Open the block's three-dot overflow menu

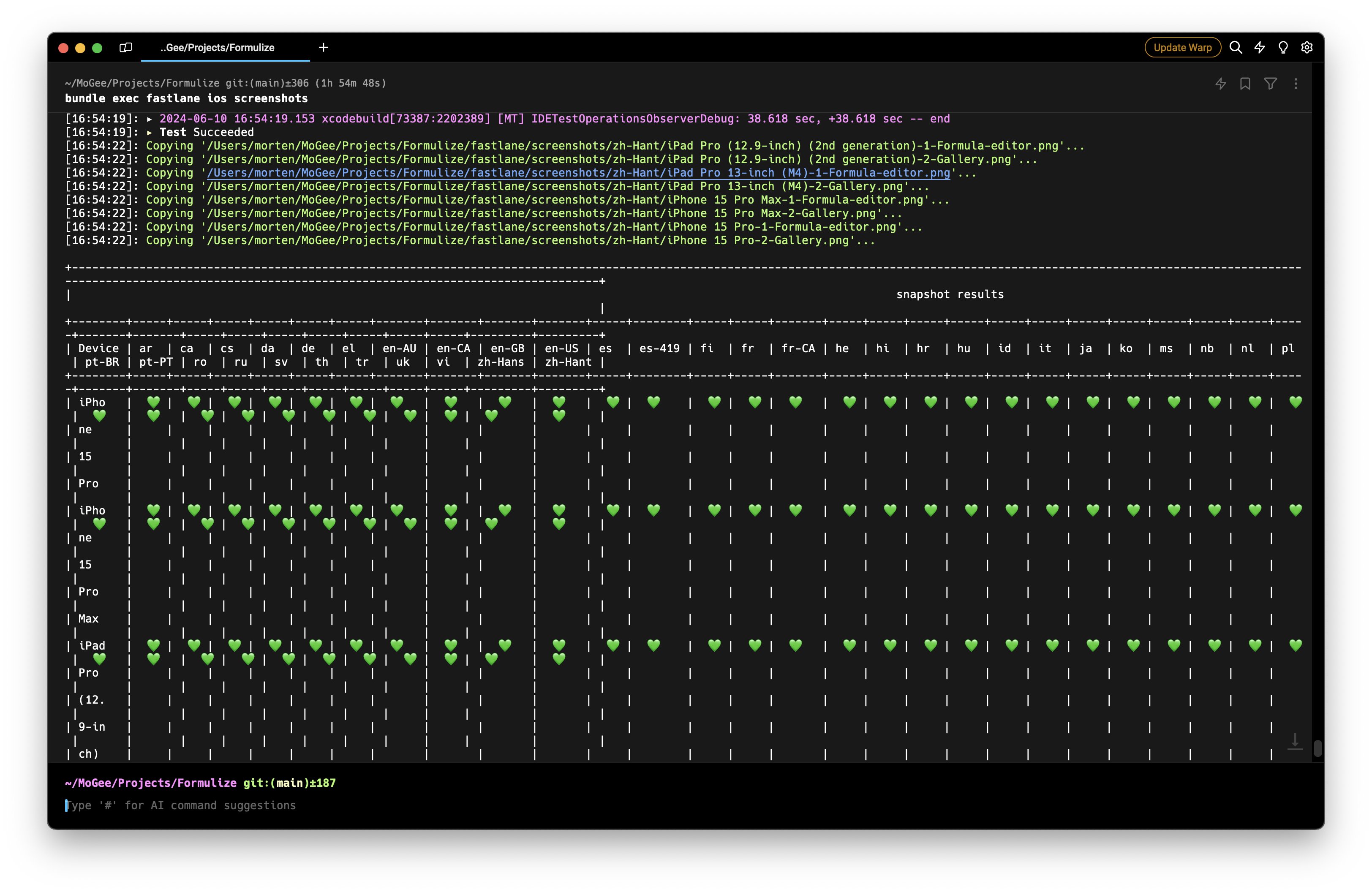[x=1296, y=84]
